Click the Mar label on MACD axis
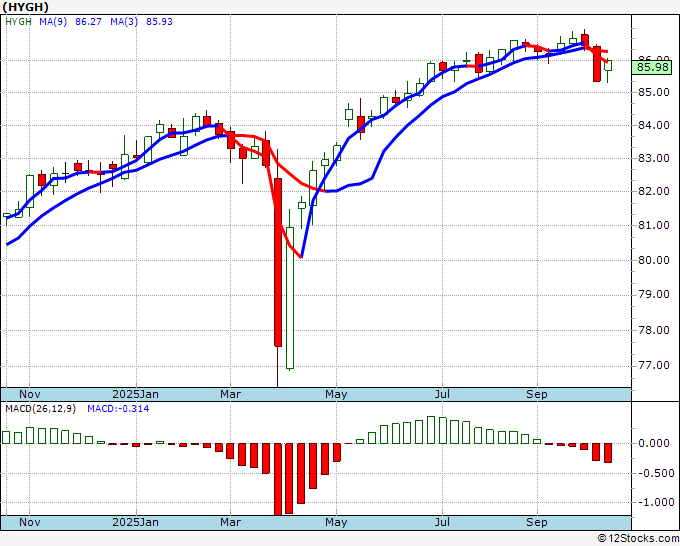This screenshot has width=680, height=546. tap(230, 522)
